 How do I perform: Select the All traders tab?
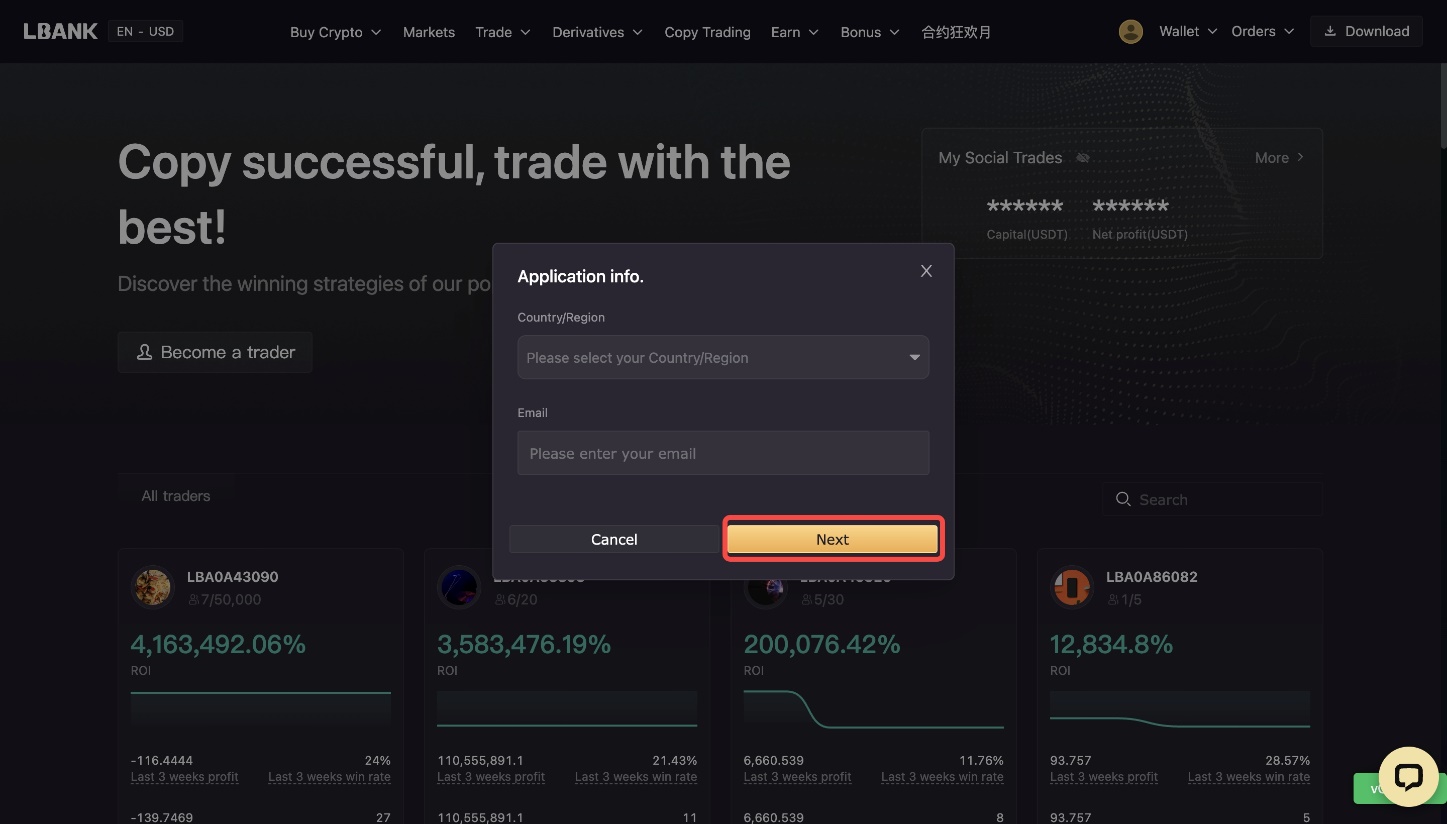coord(176,496)
